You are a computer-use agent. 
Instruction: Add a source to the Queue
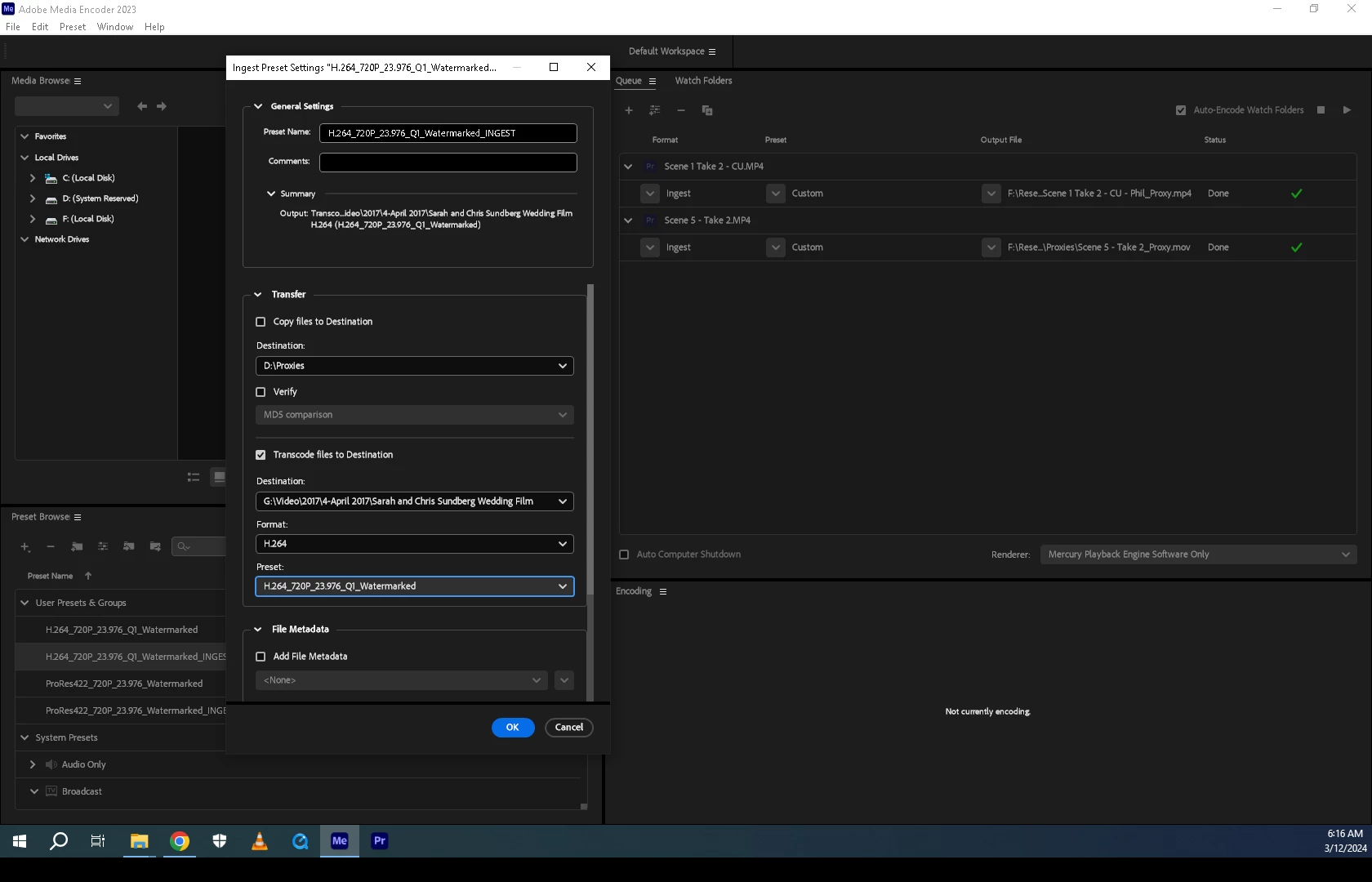(x=629, y=110)
